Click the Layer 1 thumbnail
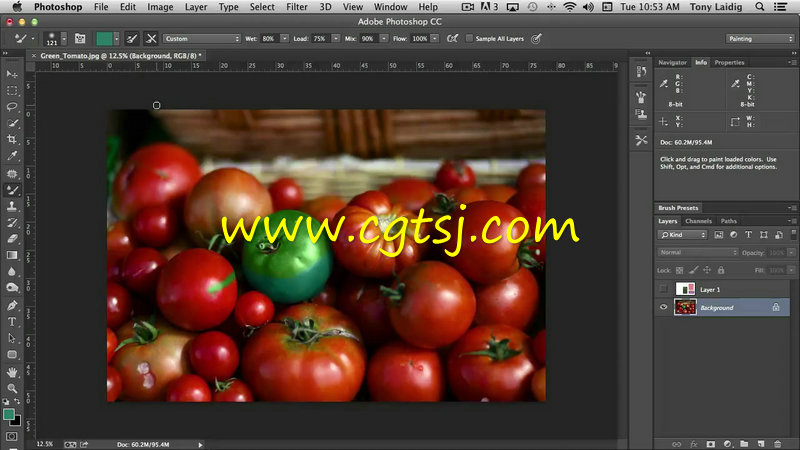The image size is (800, 450). [685, 289]
